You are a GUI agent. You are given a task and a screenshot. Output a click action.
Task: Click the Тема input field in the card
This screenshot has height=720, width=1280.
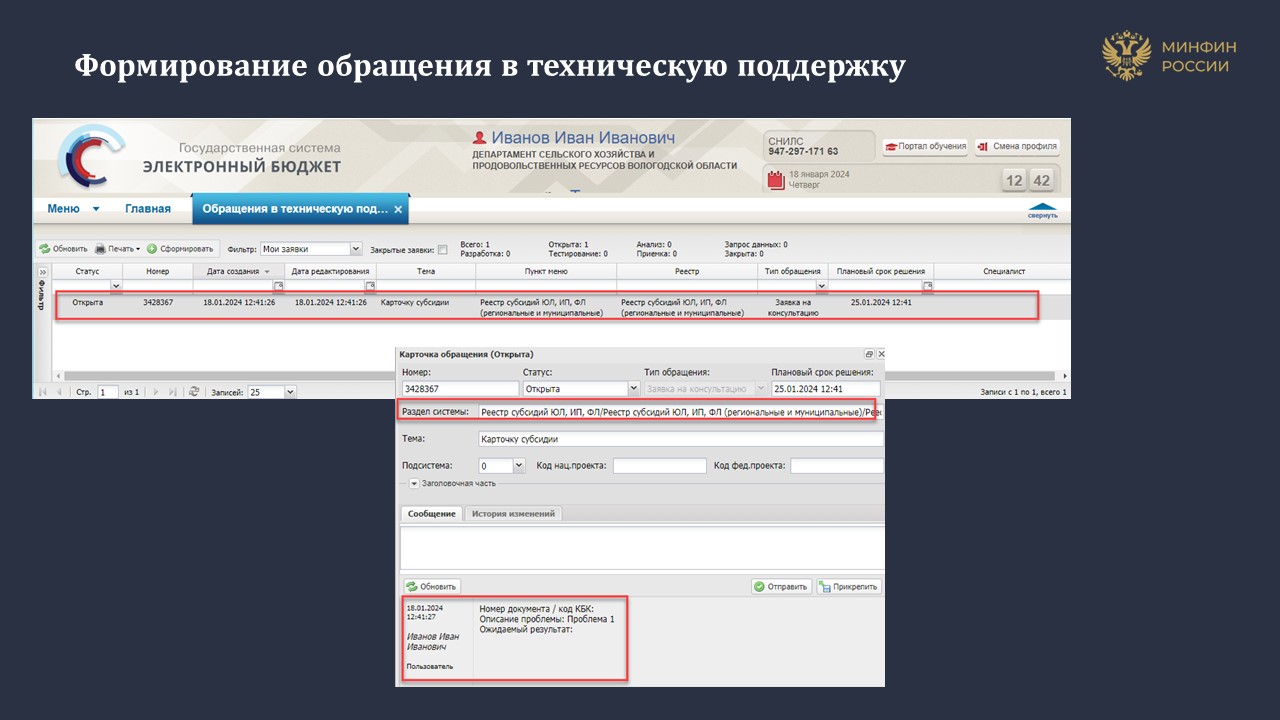680,439
